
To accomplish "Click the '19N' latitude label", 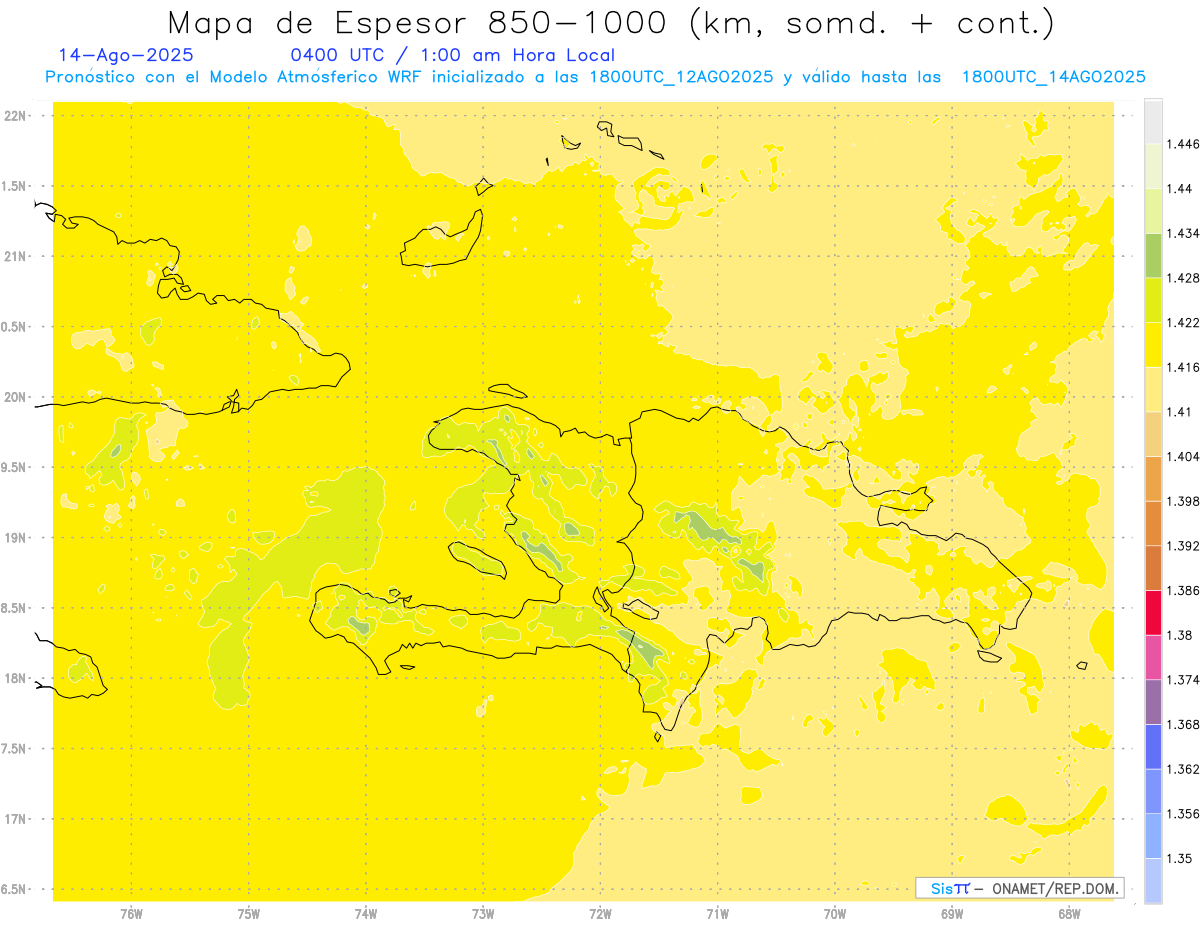I will coord(17,538).
